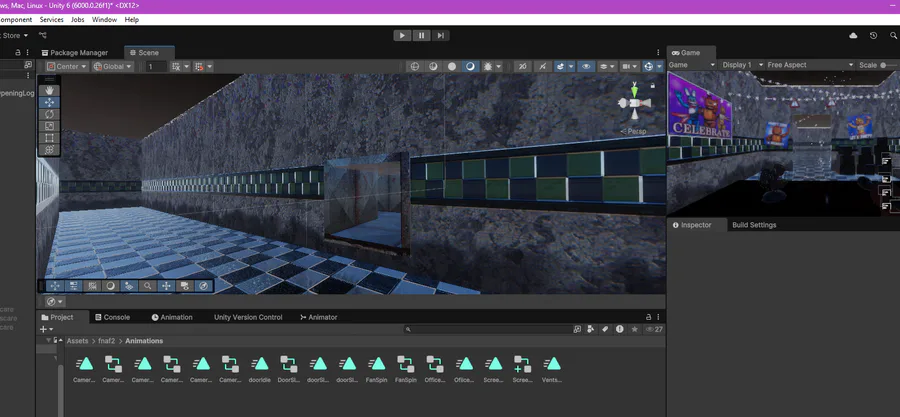The image size is (900, 417).
Task: Open the Global rotation dropdown
Action: pos(112,67)
